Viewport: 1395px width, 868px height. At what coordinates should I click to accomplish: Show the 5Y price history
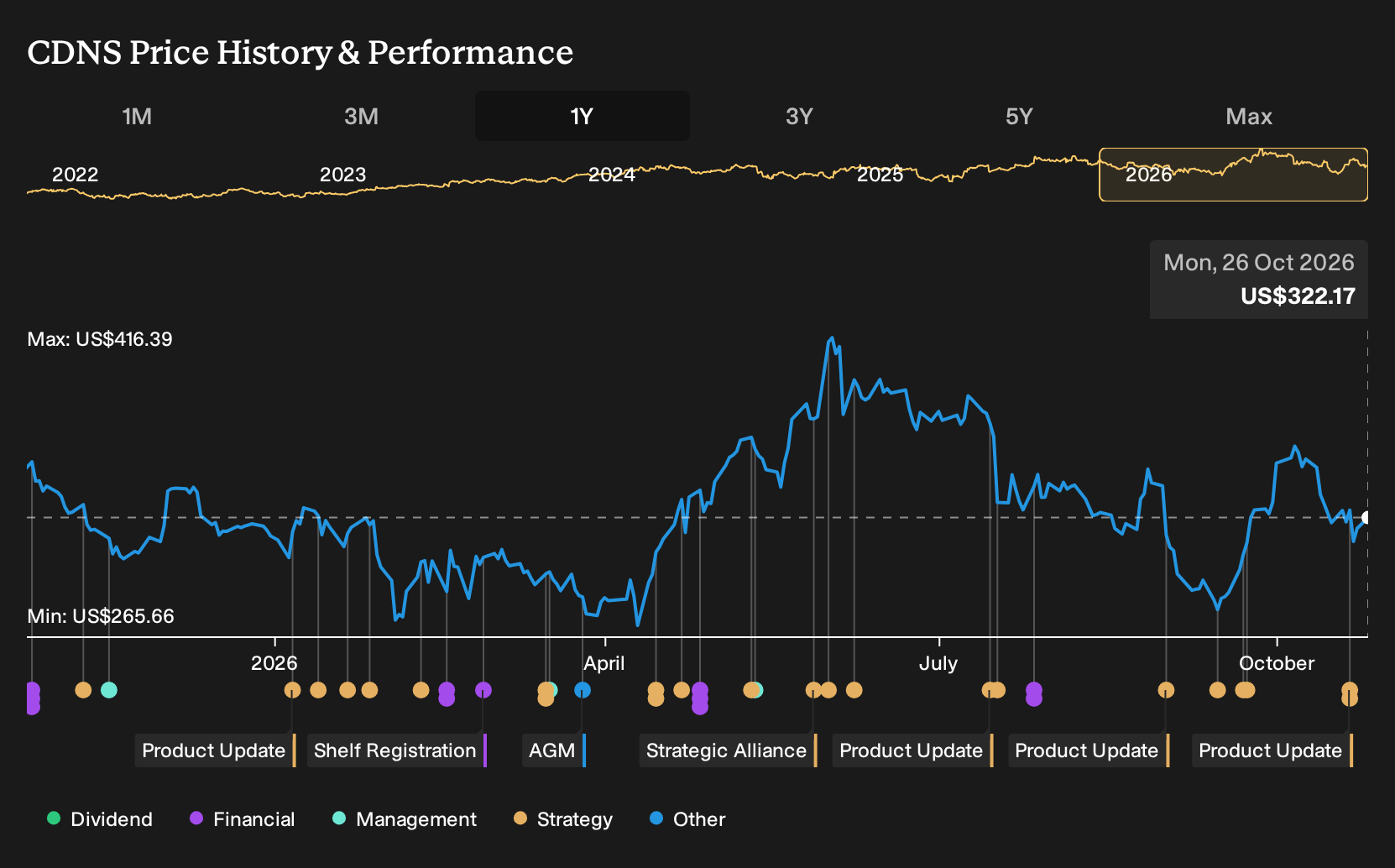click(x=1019, y=116)
